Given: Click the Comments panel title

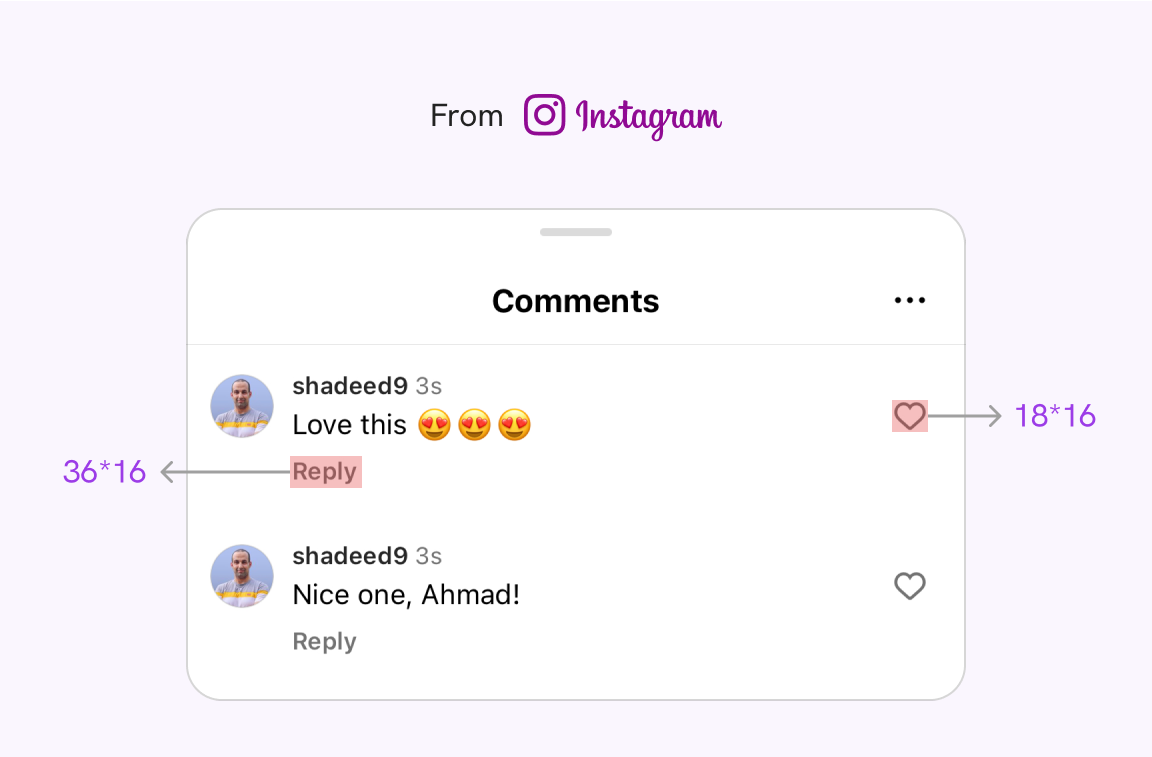Looking at the screenshot, I should point(575,300).
